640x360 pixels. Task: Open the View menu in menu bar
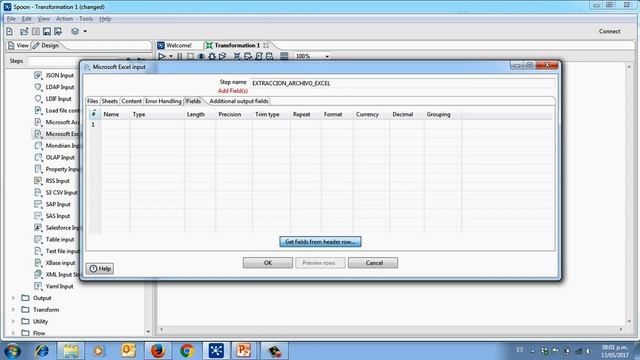pyautogui.click(x=43, y=19)
